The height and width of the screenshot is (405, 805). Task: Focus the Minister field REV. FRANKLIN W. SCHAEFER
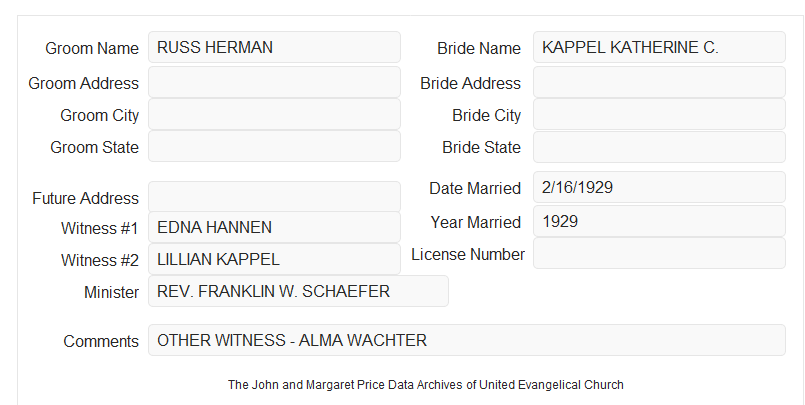[x=298, y=291]
